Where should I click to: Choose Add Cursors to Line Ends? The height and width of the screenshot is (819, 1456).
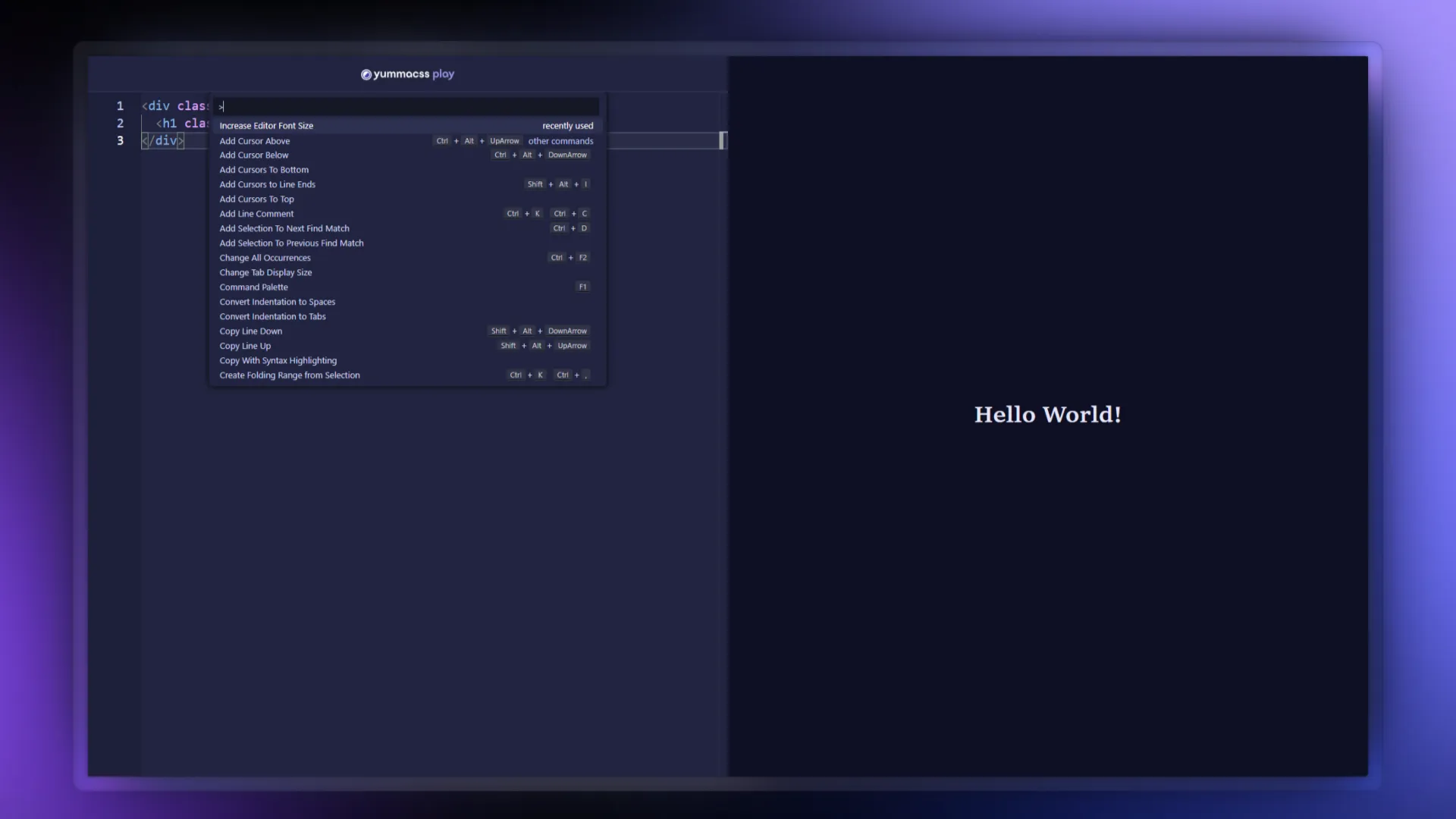tap(408, 184)
